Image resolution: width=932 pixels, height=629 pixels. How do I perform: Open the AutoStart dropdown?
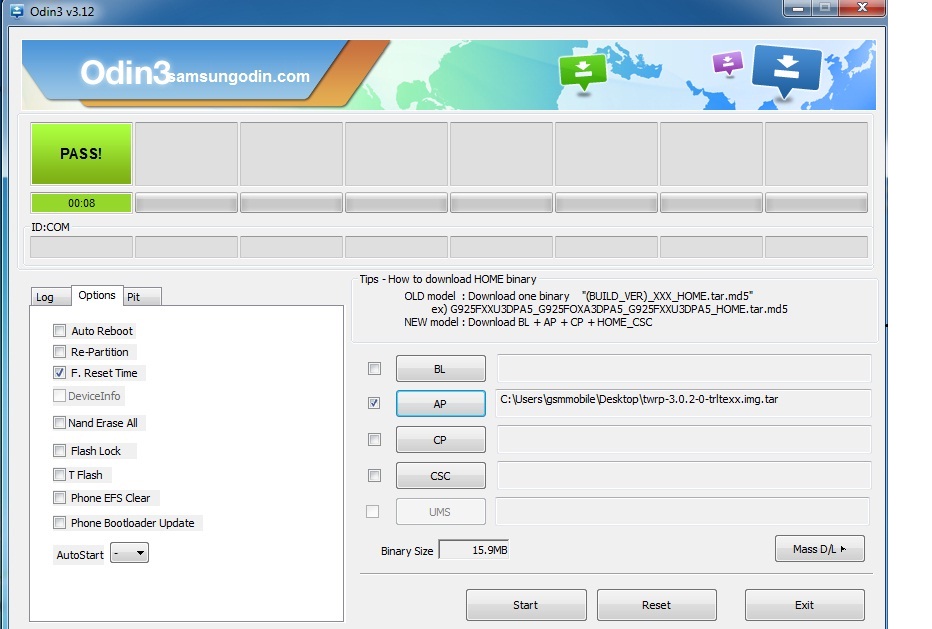tap(130, 553)
